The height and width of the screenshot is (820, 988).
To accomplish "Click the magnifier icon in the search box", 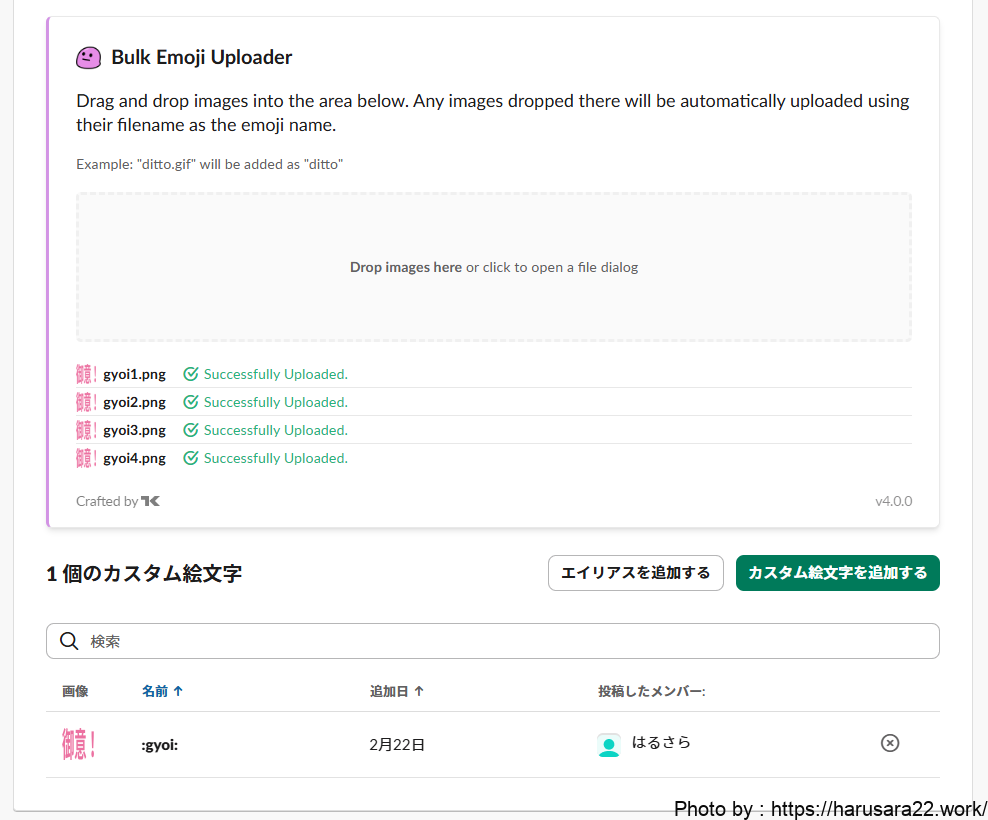I will [69, 641].
